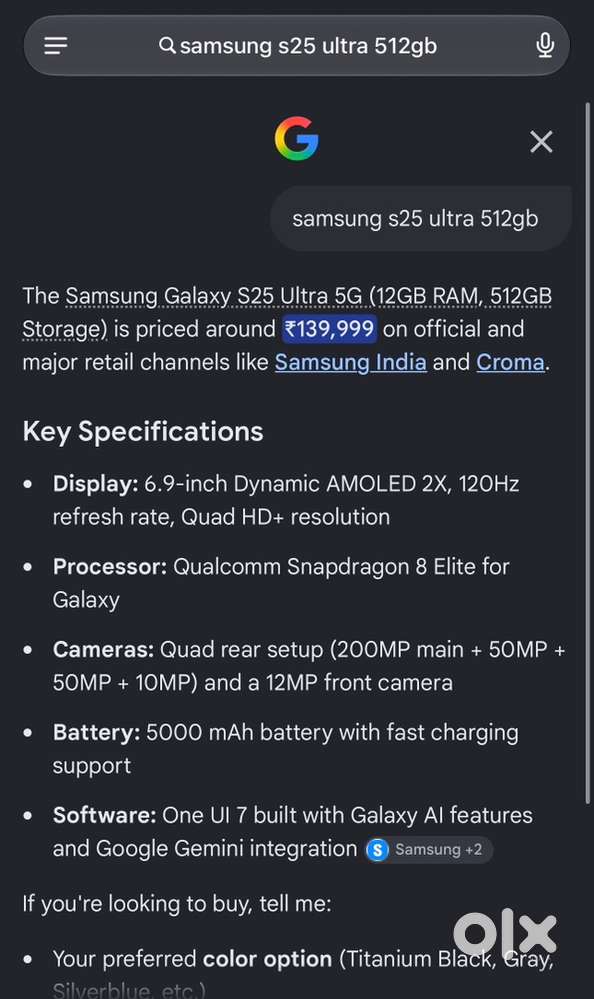Click the preferred color option bullet

pos(303,974)
